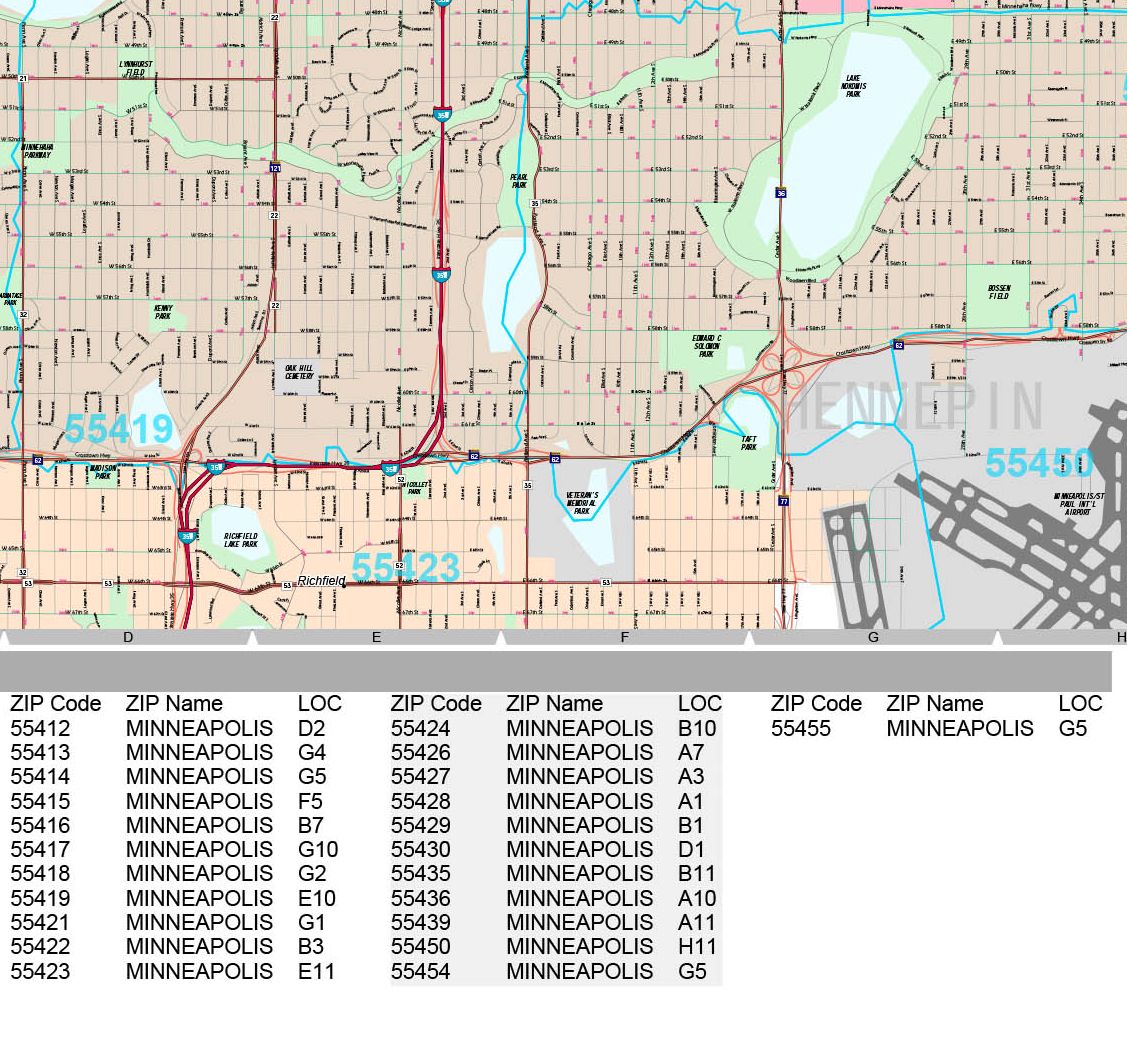Click the route 21 shield marker
The height and width of the screenshot is (1052, 1127).
click(x=23, y=78)
